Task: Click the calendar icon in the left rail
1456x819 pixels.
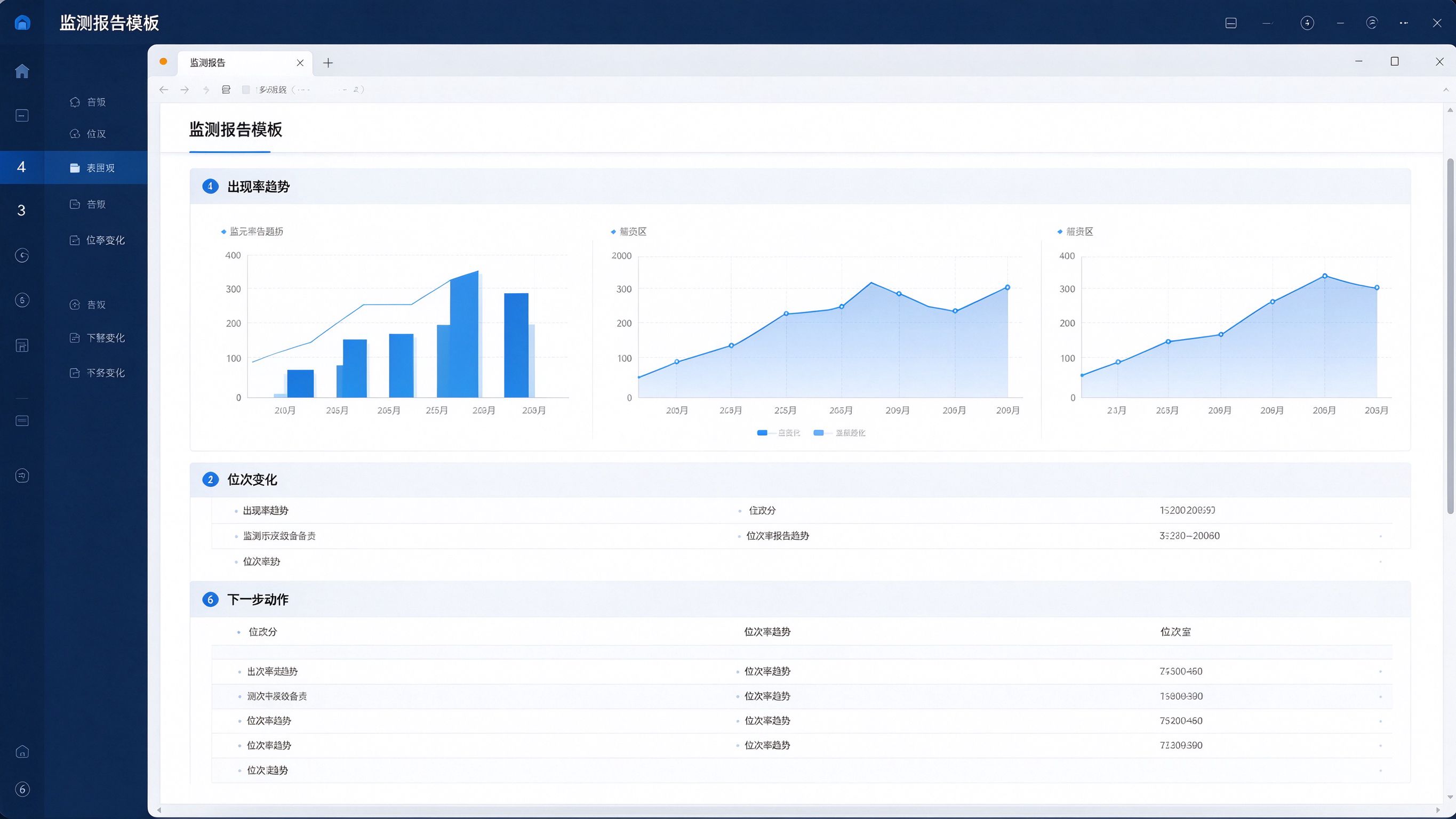Action: (x=22, y=346)
